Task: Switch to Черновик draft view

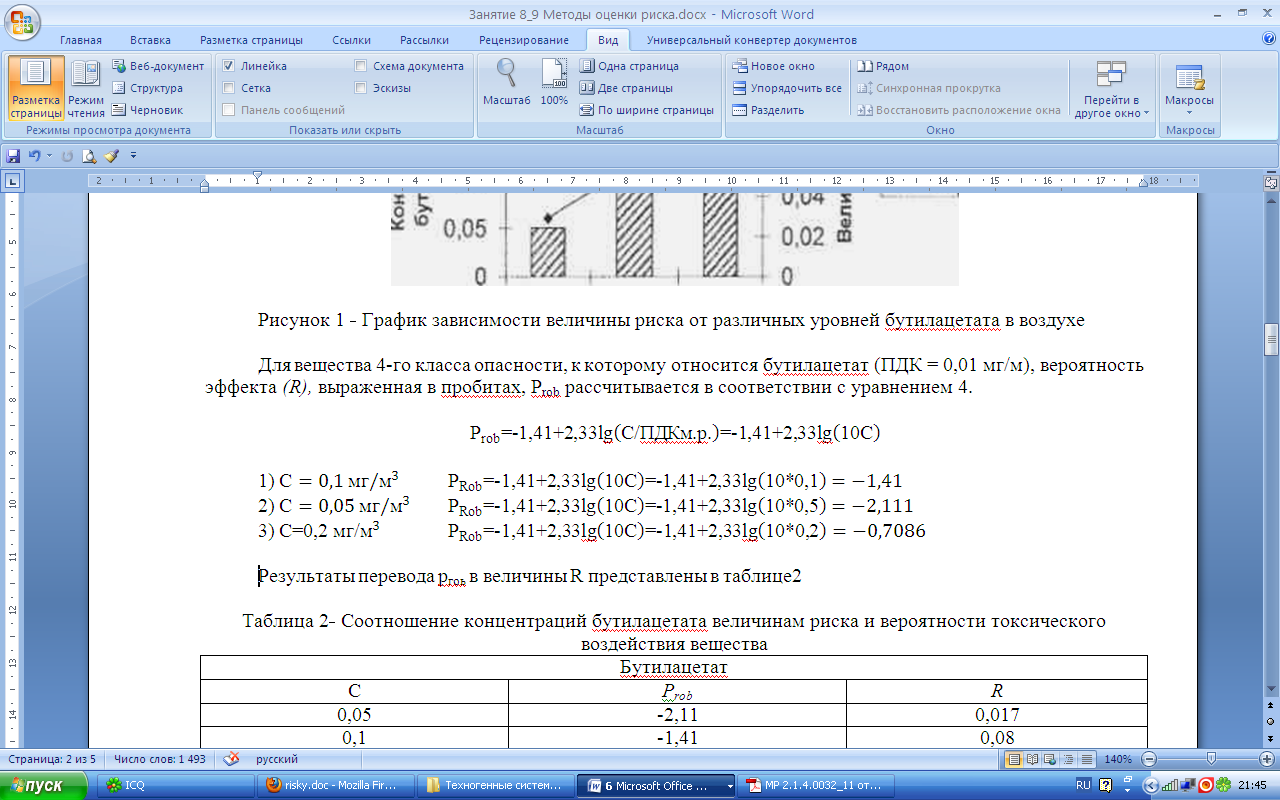Action: coord(149,110)
